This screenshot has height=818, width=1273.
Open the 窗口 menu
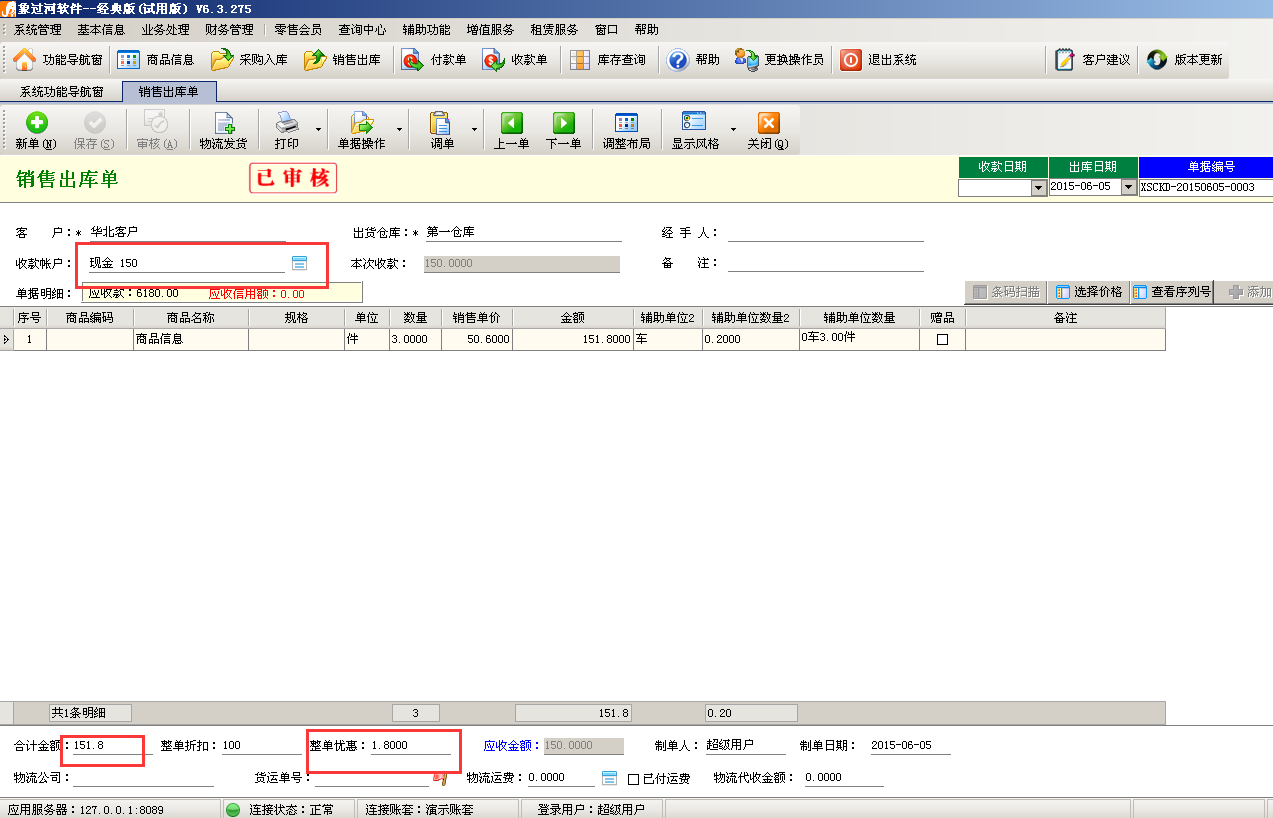[606, 30]
